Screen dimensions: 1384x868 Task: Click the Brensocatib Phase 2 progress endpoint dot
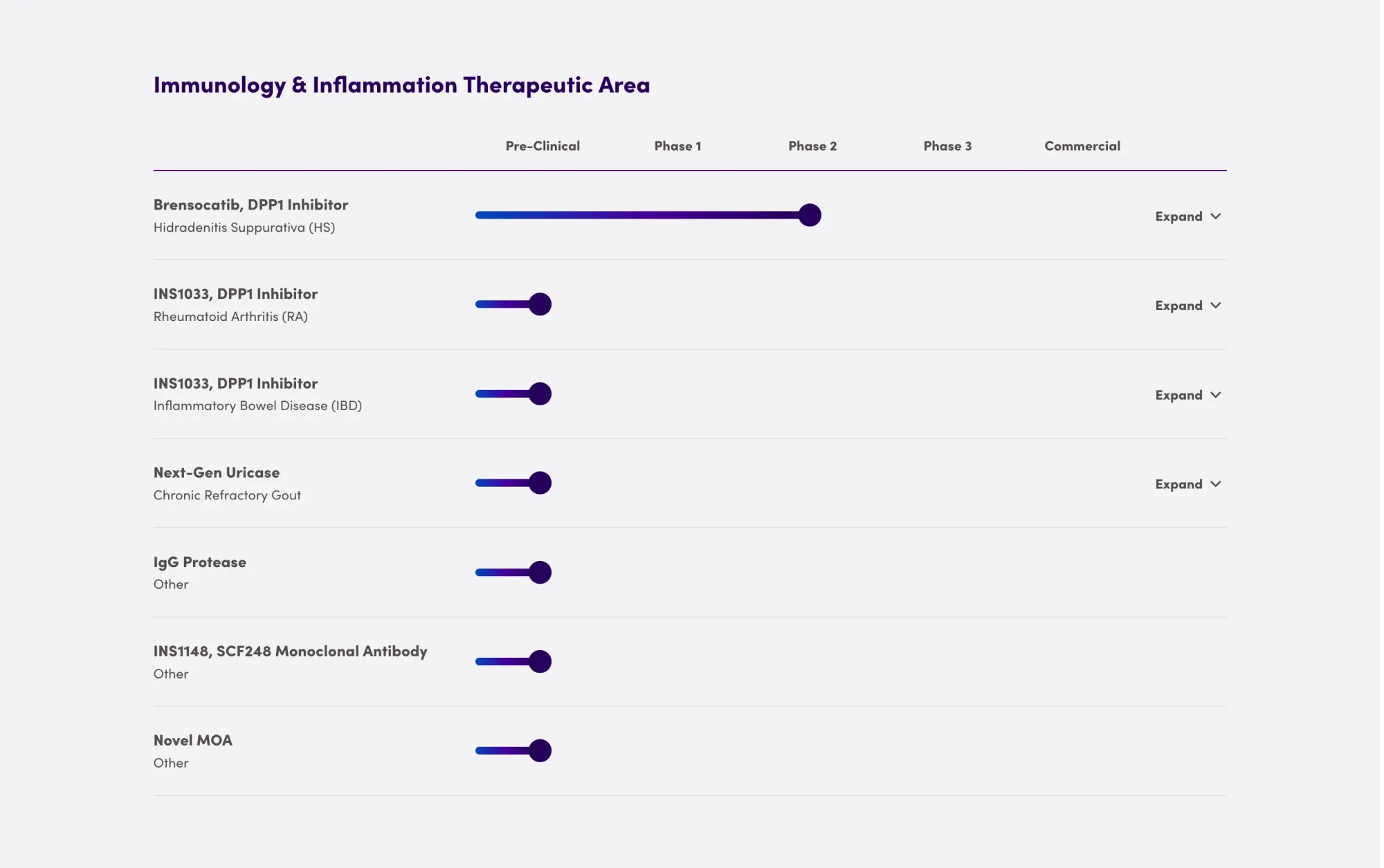coord(810,215)
